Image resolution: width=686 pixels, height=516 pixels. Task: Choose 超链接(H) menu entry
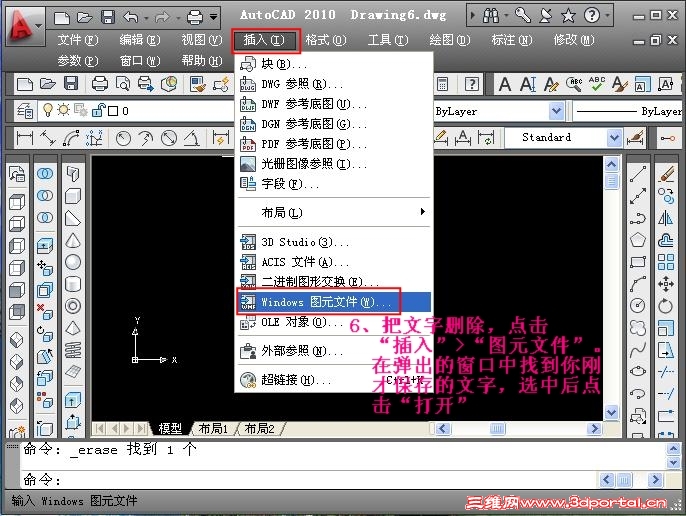334,380
